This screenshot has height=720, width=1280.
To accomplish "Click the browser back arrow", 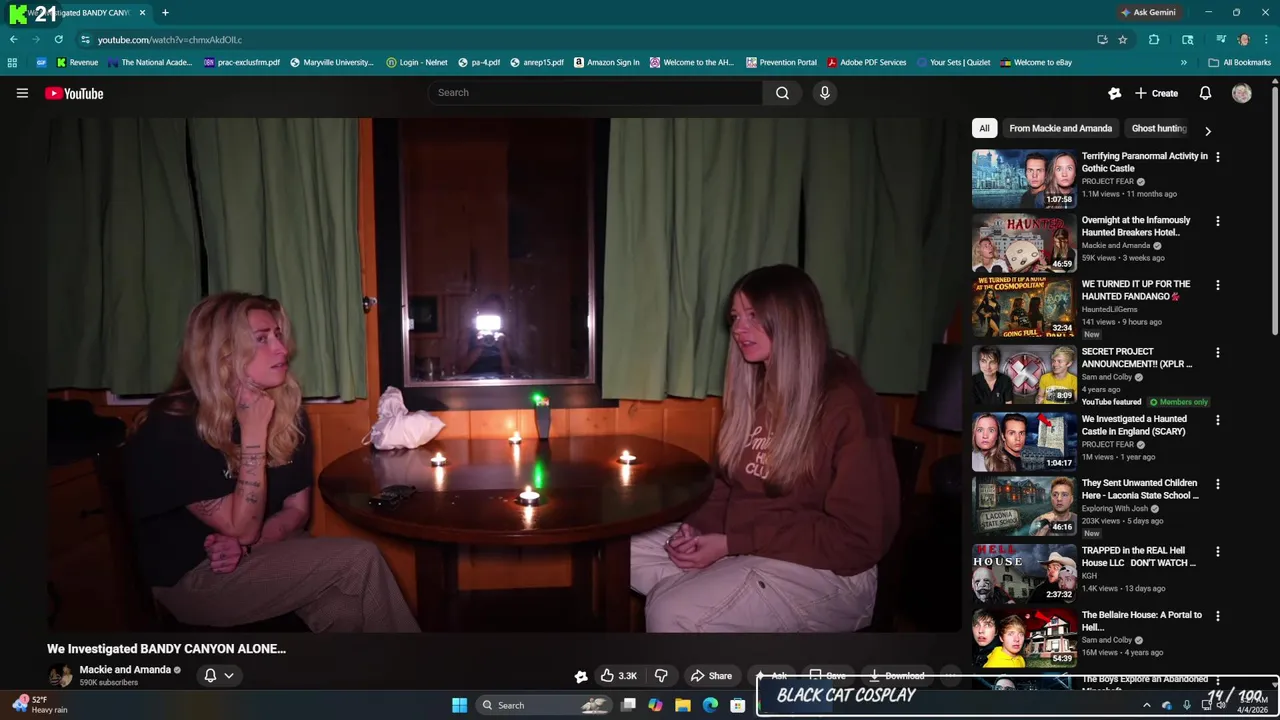I will (x=13, y=40).
